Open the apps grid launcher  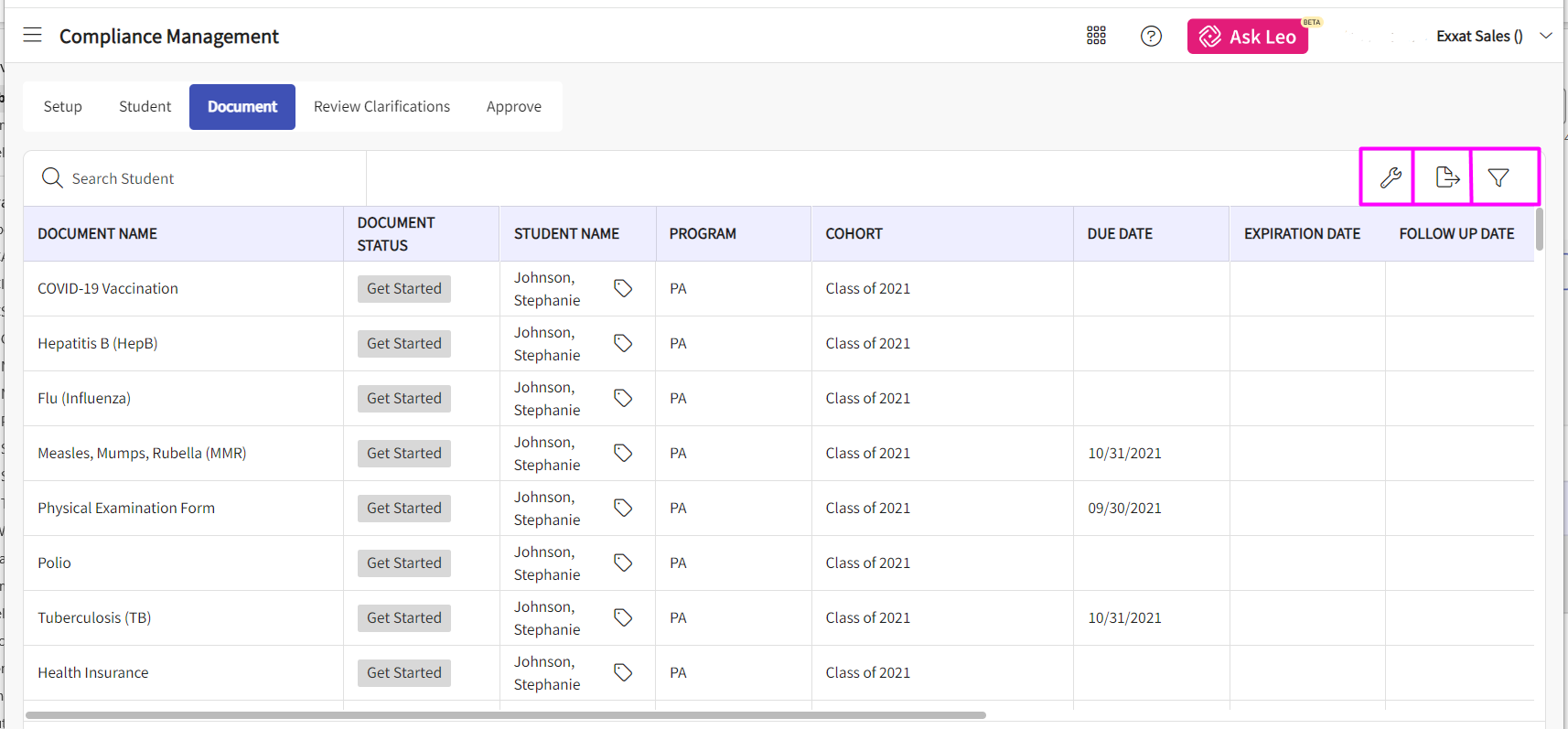pyautogui.click(x=1096, y=36)
